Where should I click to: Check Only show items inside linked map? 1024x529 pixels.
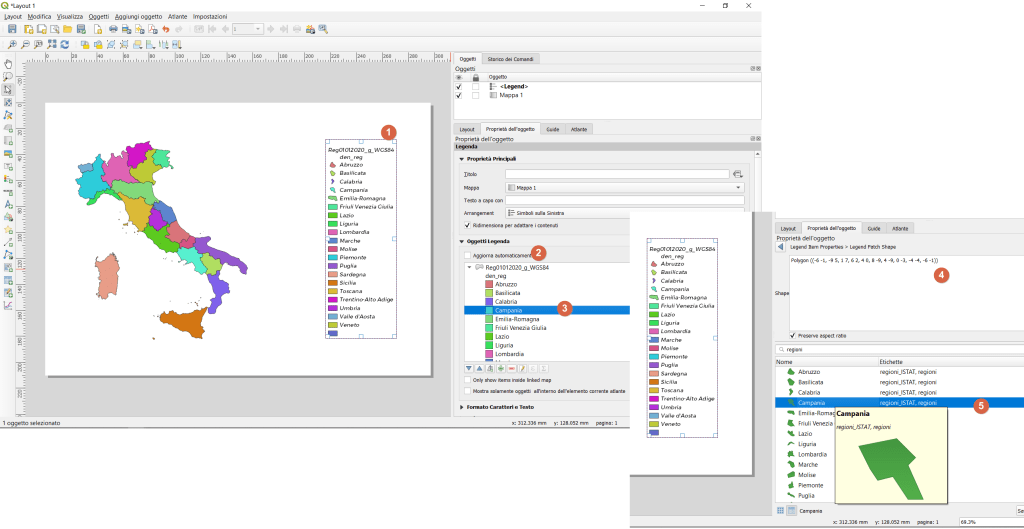click(x=468, y=380)
